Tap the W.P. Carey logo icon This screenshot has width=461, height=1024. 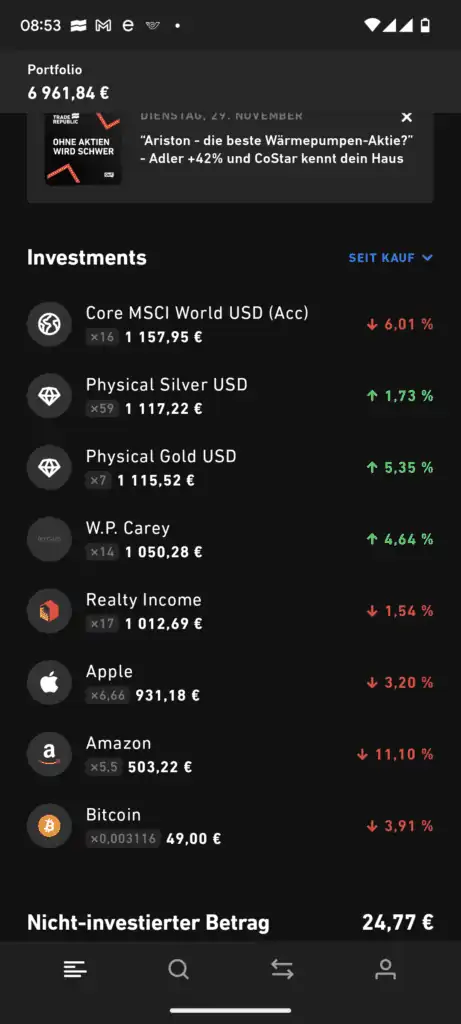click(x=49, y=539)
